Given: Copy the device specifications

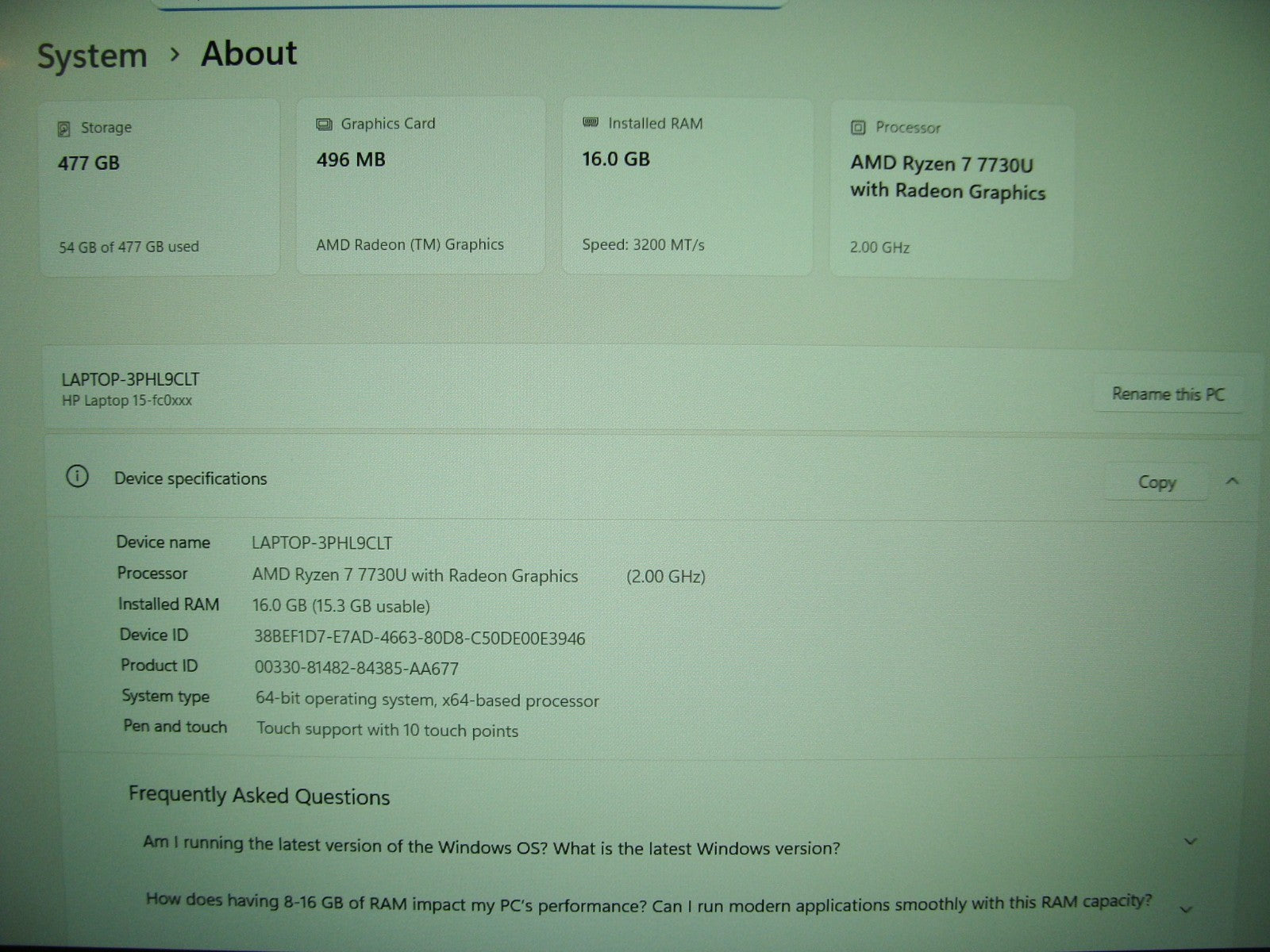Looking at the screenshot, I should click(1156, 482).
